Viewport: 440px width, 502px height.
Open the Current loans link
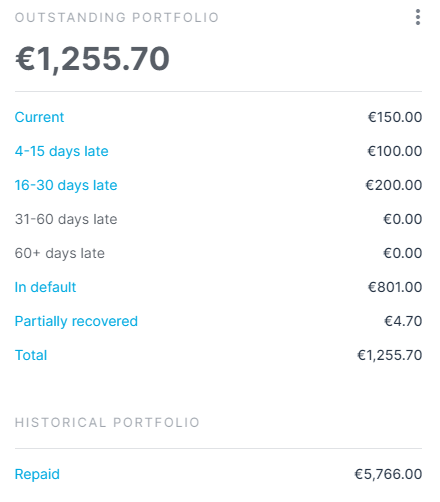tap(39, 117)
